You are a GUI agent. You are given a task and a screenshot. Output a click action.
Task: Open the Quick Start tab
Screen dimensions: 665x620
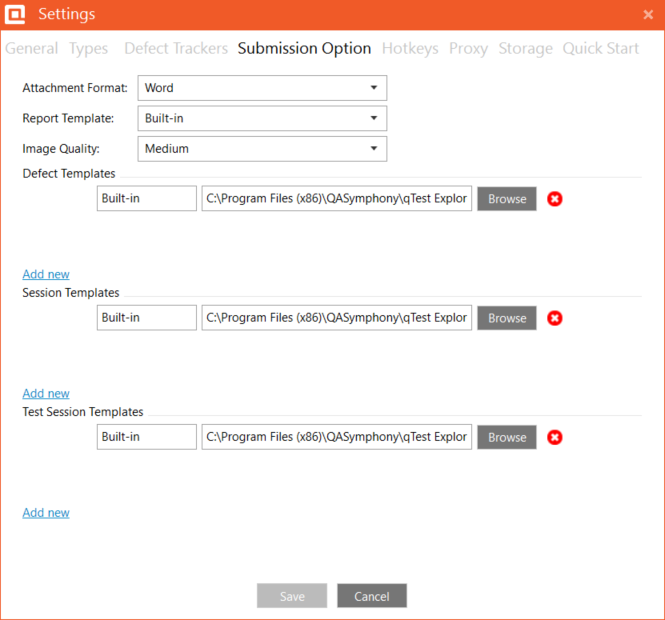coord(601,48)
